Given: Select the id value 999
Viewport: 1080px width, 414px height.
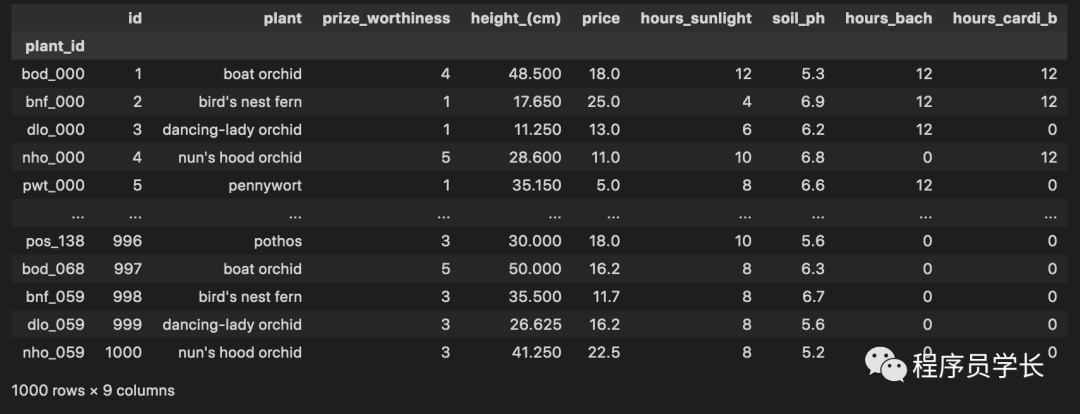Looking at the screenshot, I should pos(127,324).
